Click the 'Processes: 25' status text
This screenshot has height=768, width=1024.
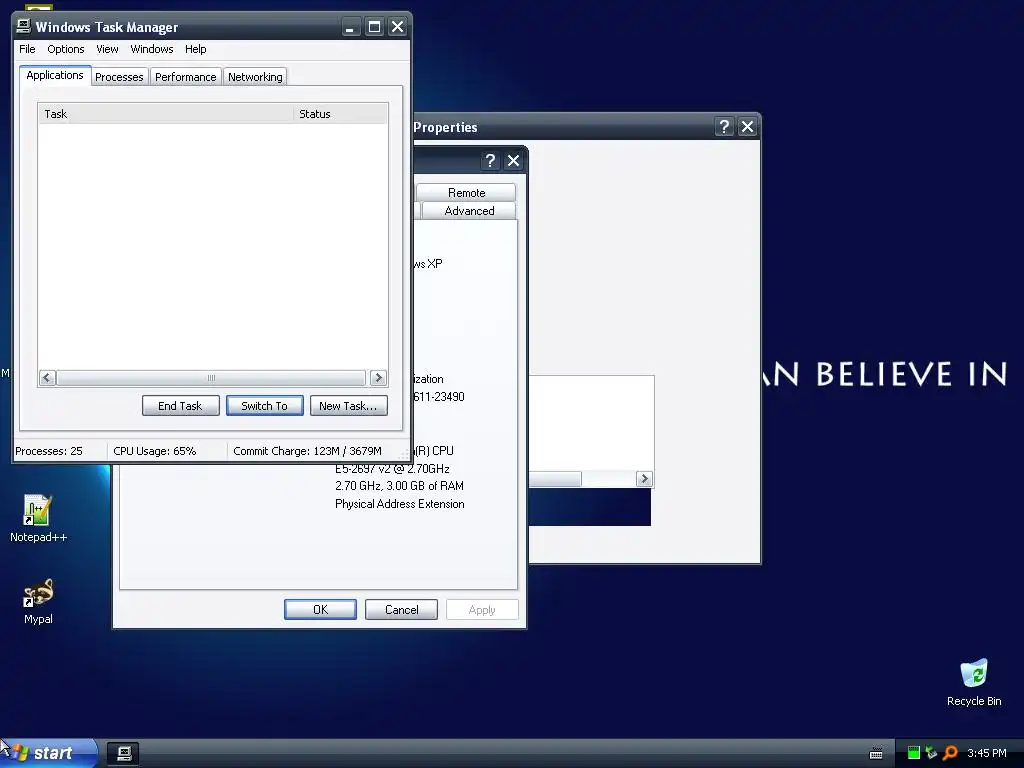tap(49, 451)
